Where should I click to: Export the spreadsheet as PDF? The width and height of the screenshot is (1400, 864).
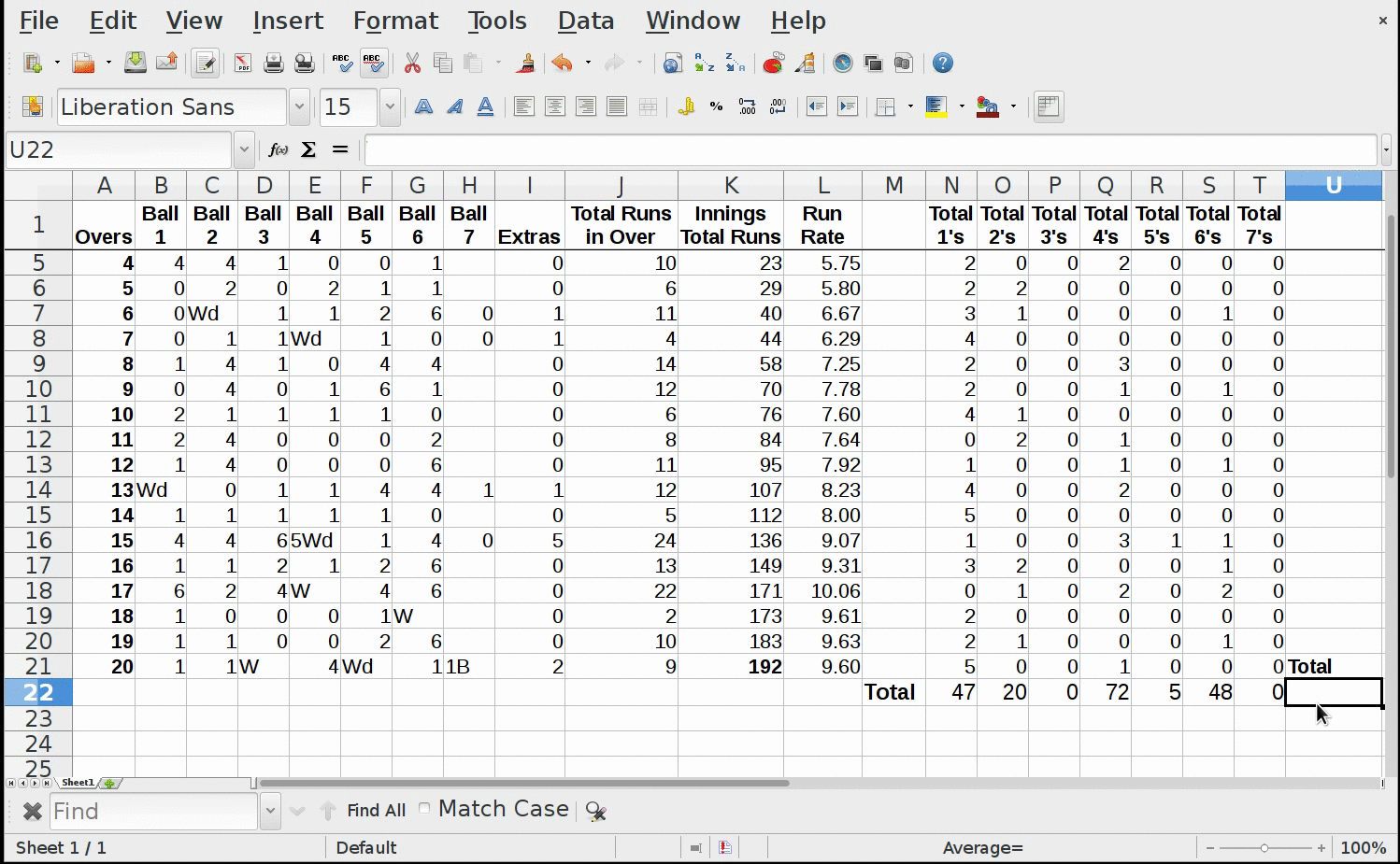[243, 64]
